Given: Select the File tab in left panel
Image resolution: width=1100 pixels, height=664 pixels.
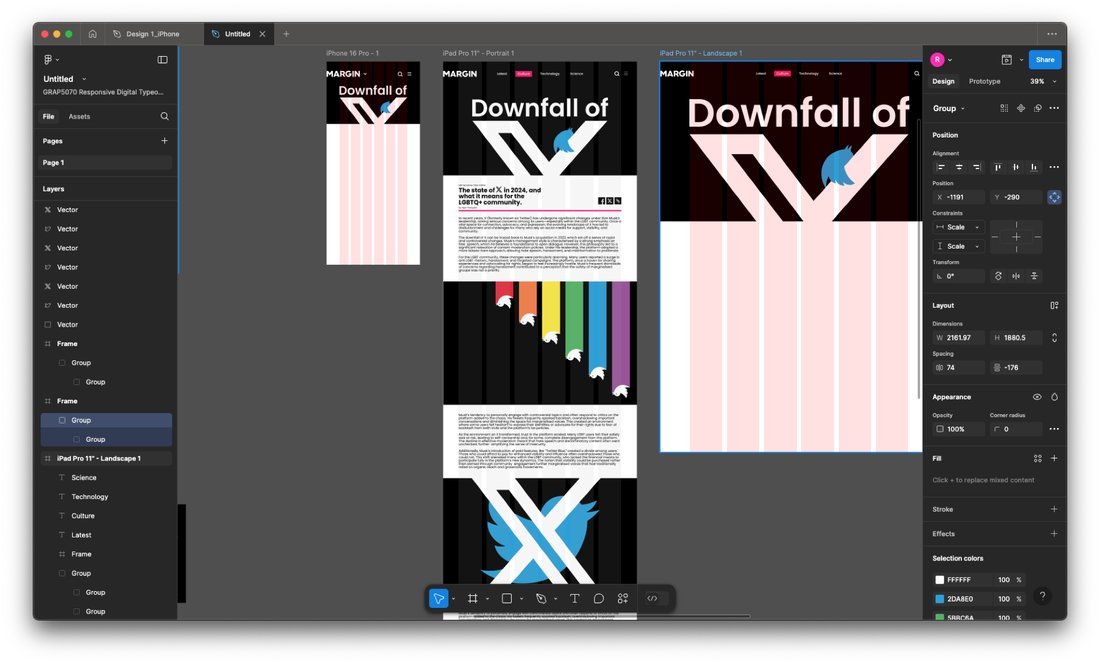Looking at the screenshot, I should (x=48, y=116).
